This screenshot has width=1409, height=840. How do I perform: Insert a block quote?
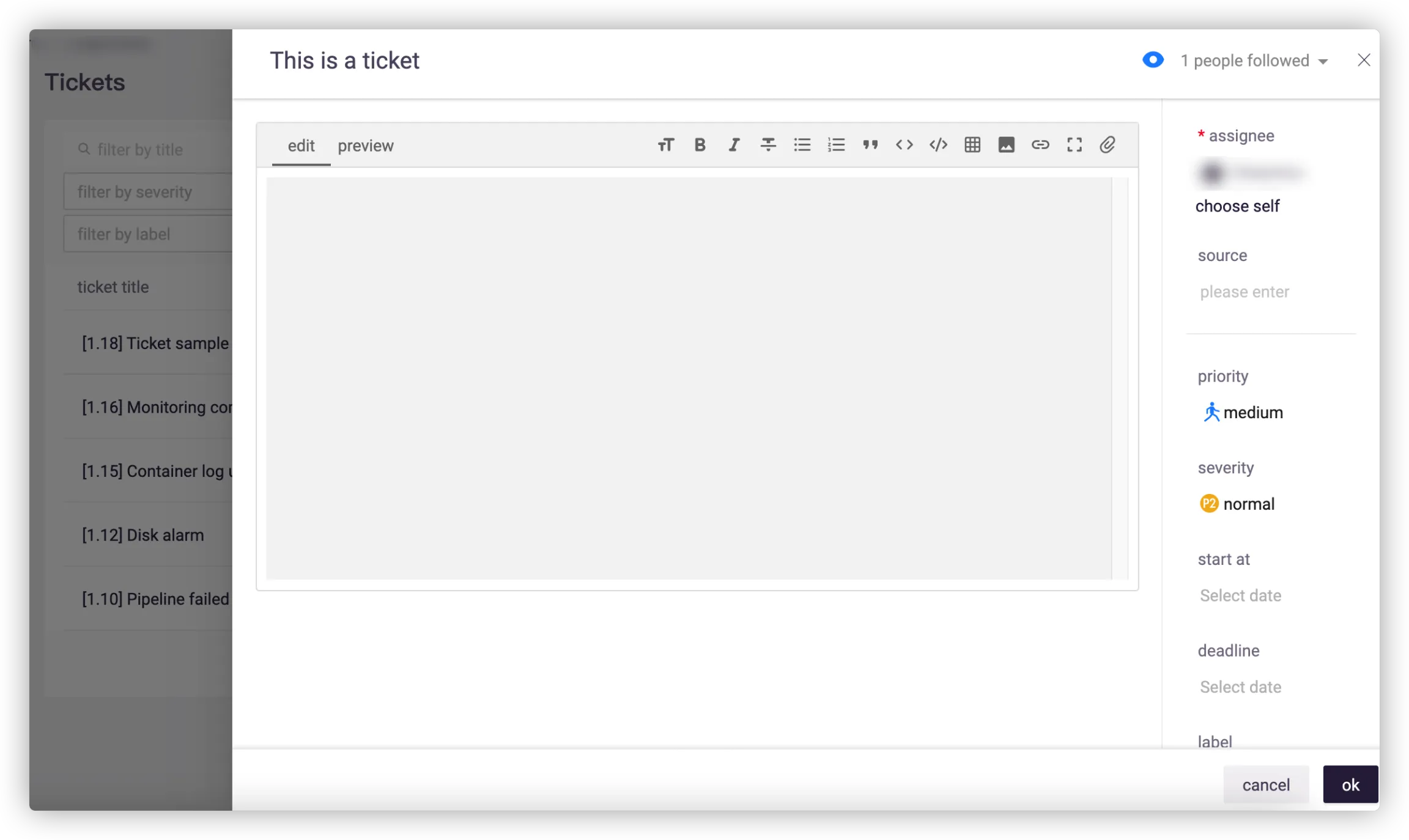[x=870, y=145]
